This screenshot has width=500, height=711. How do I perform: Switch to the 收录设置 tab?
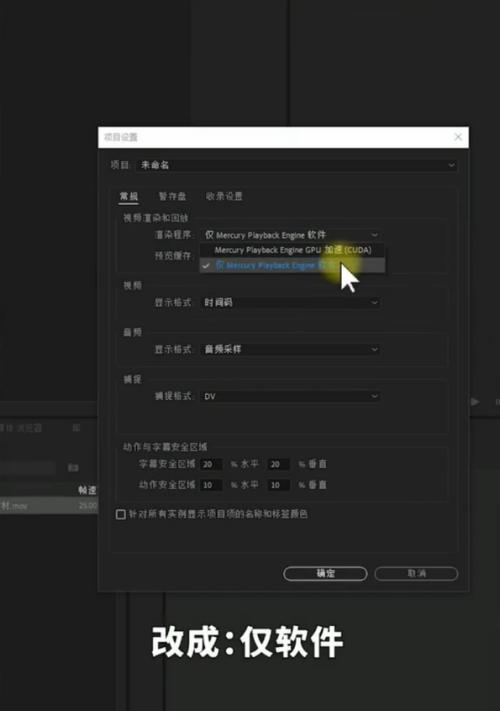point(224,196)
